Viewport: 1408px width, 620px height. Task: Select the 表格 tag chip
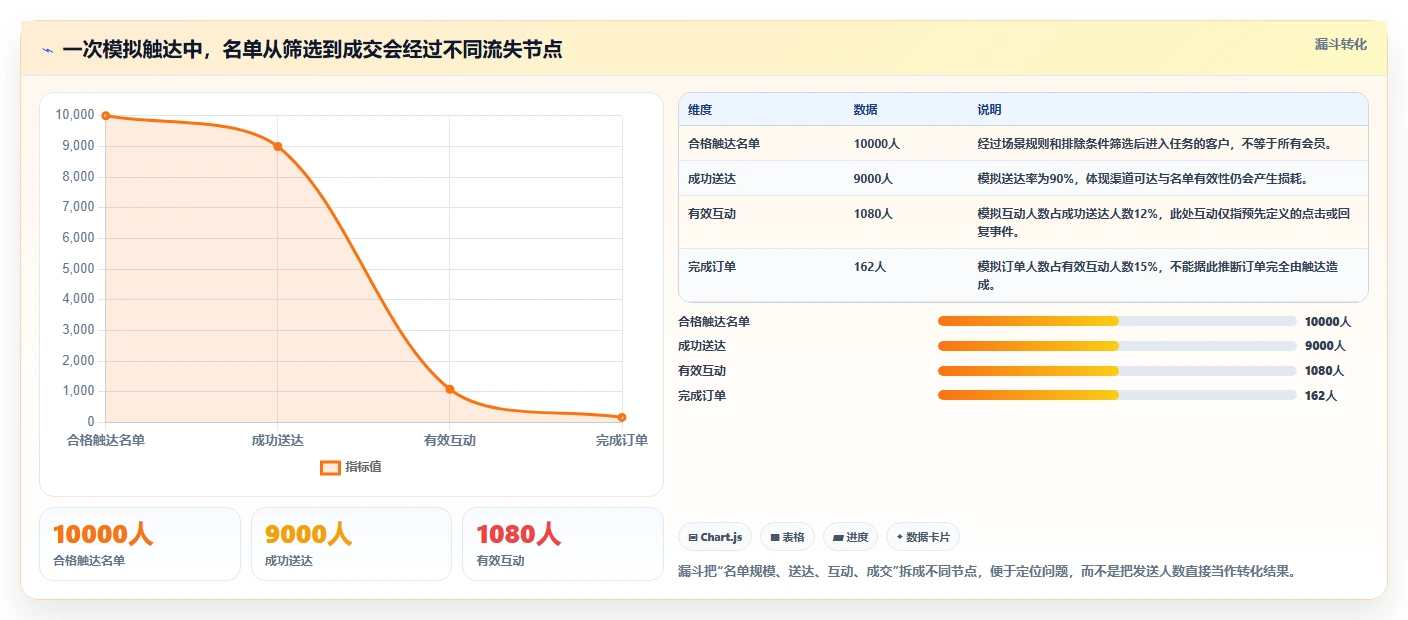point(788,537)
